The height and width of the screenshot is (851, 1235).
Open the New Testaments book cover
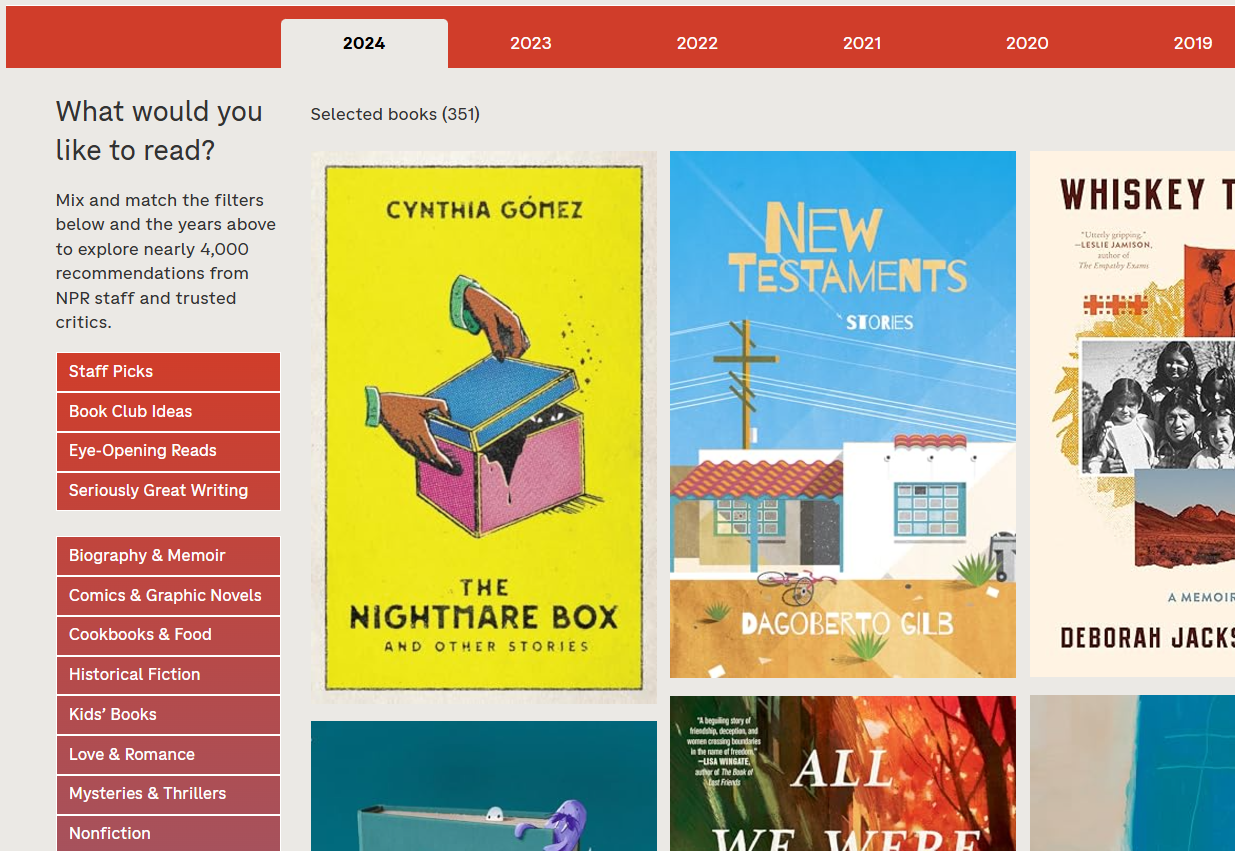coord(843,414)
